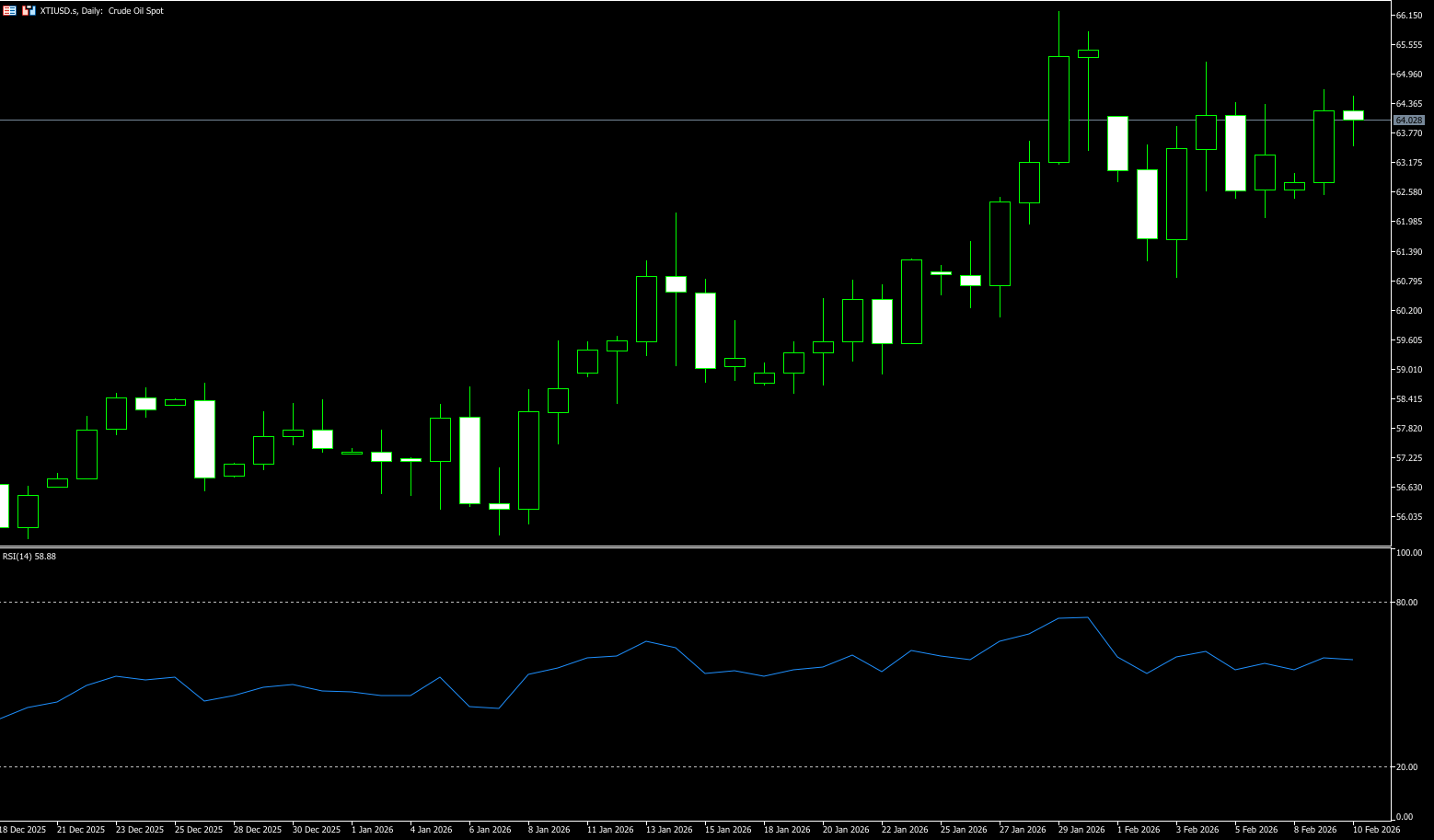This screenshot has height=840, width=1434.
Task: Click the white candle on 6 Jan 2026
Action: 469,460
